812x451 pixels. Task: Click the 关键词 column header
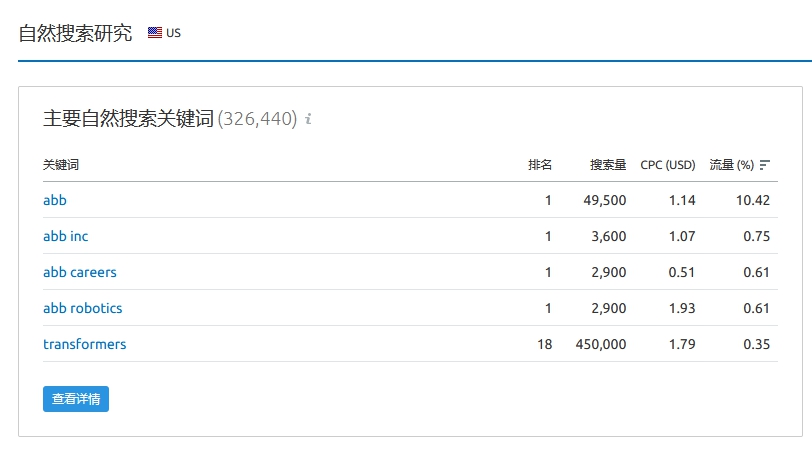click(x=61, y=165)
